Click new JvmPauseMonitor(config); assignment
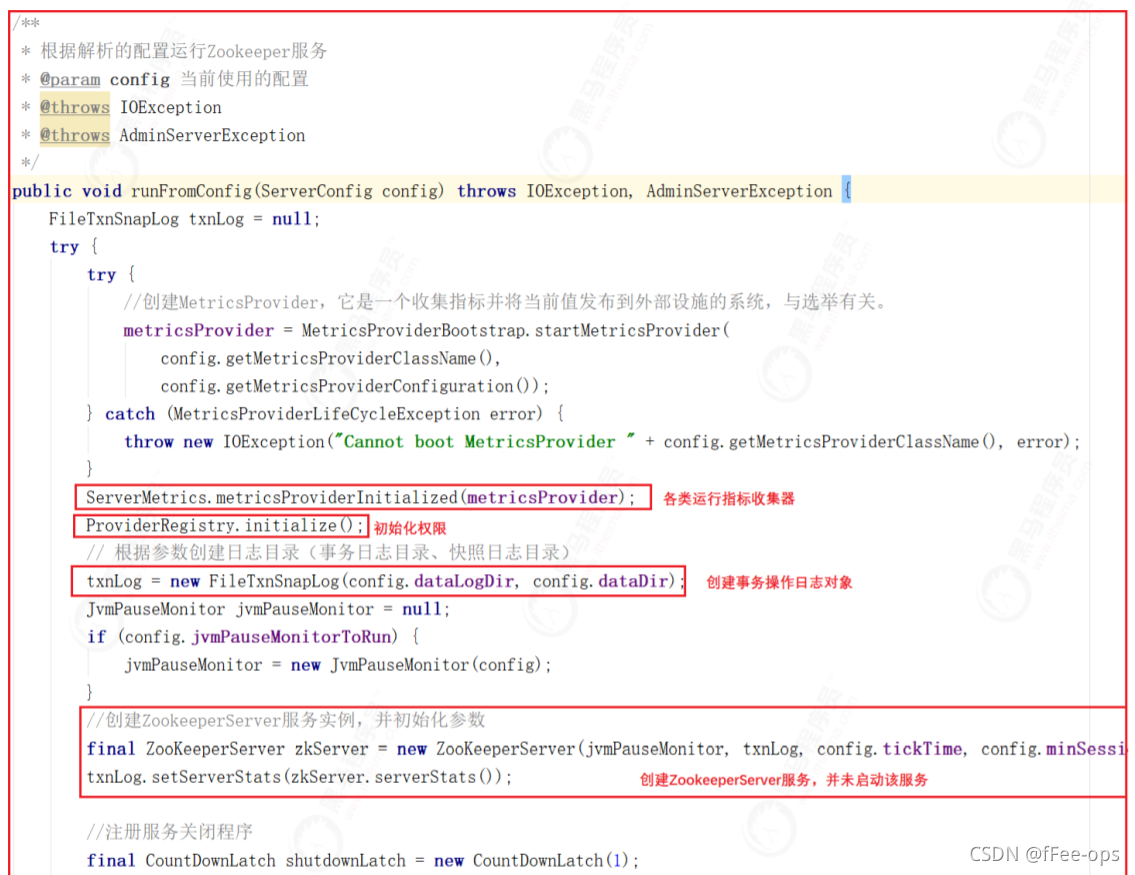This screenshot has height=875, width=1135. pyautogui.click(x=338, y=665)
